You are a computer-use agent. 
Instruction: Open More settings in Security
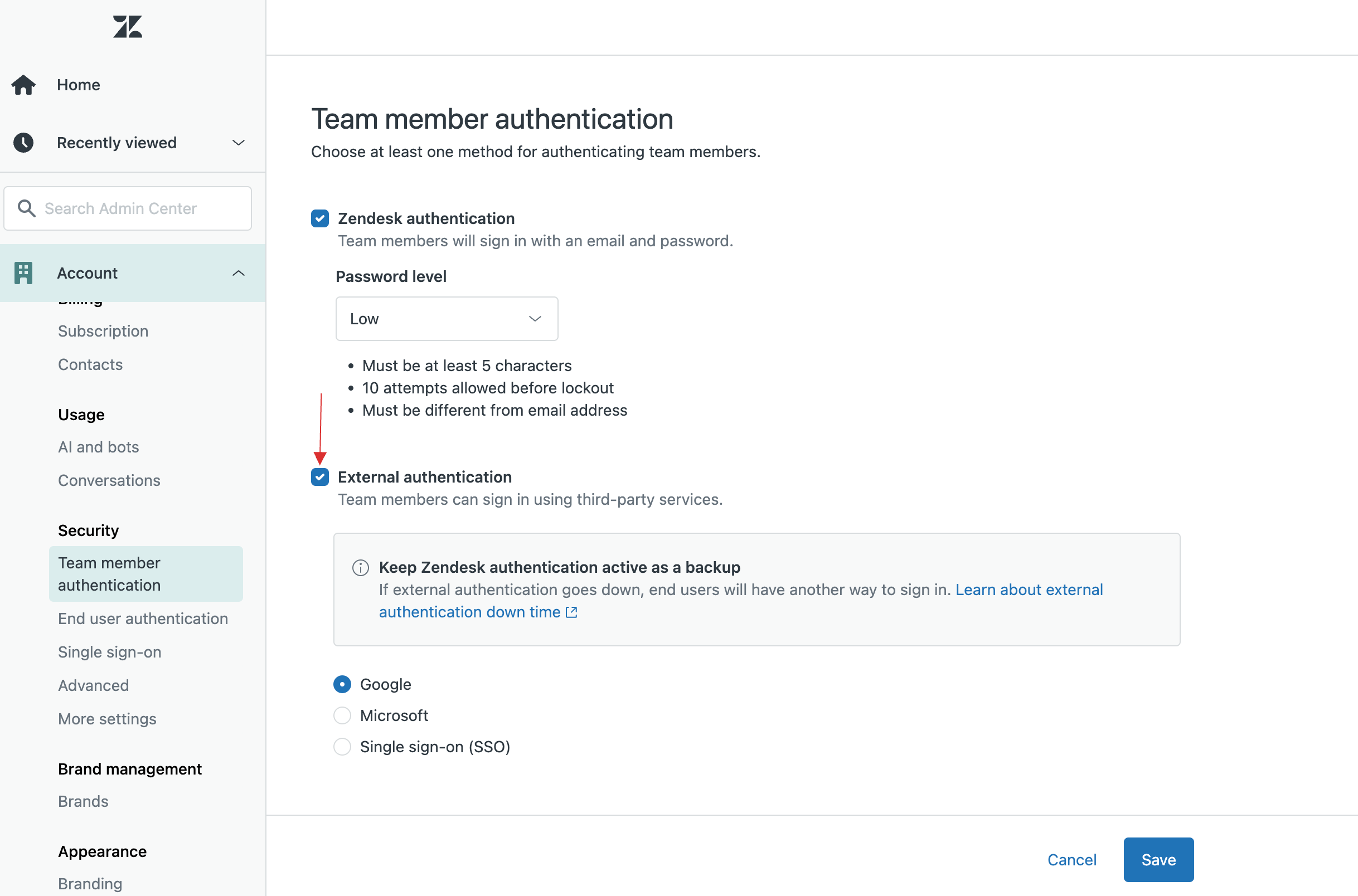pyautogui.click(x=108, y=719)
